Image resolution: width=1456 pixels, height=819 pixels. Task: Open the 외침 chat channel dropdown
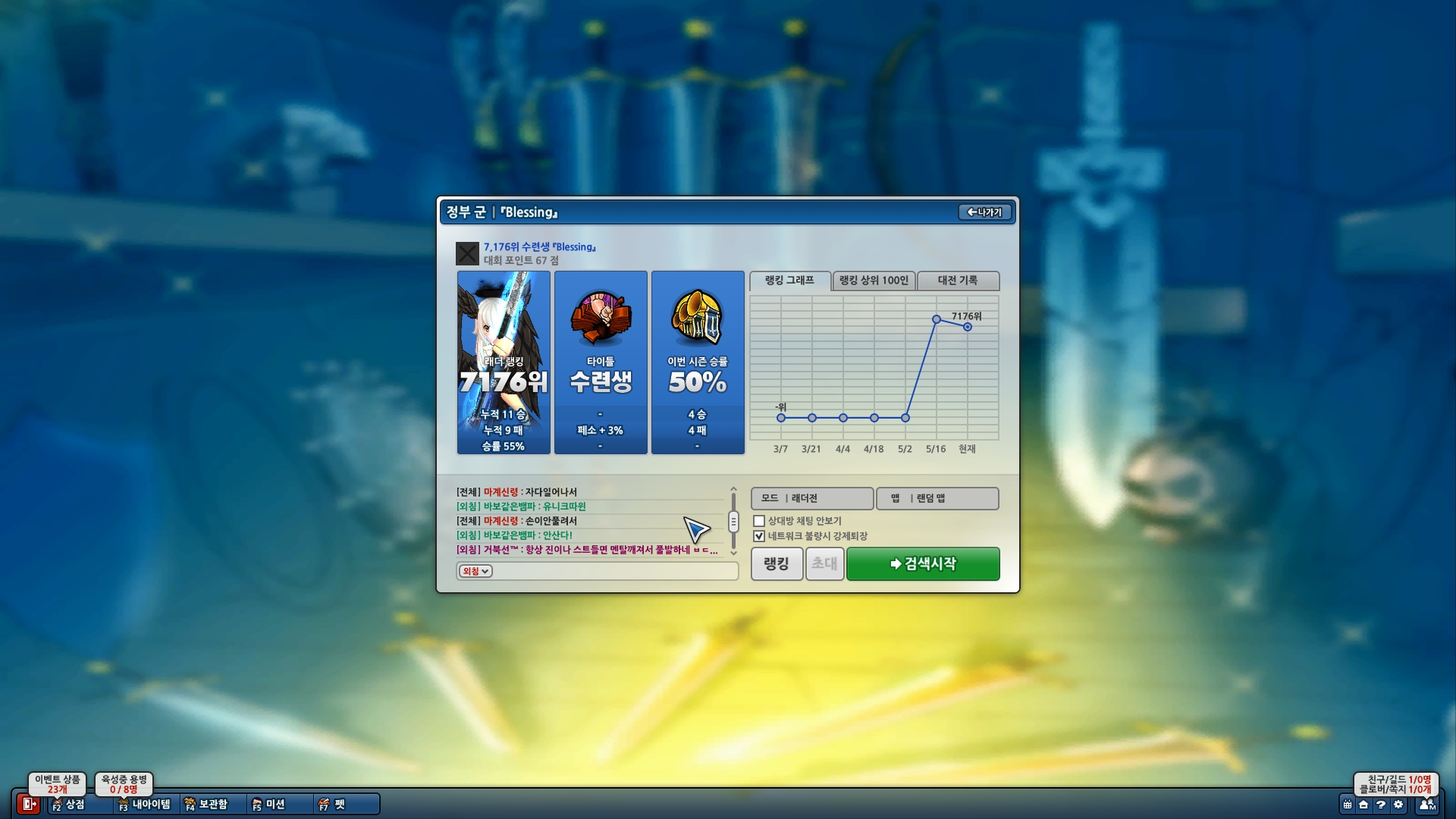475,571
